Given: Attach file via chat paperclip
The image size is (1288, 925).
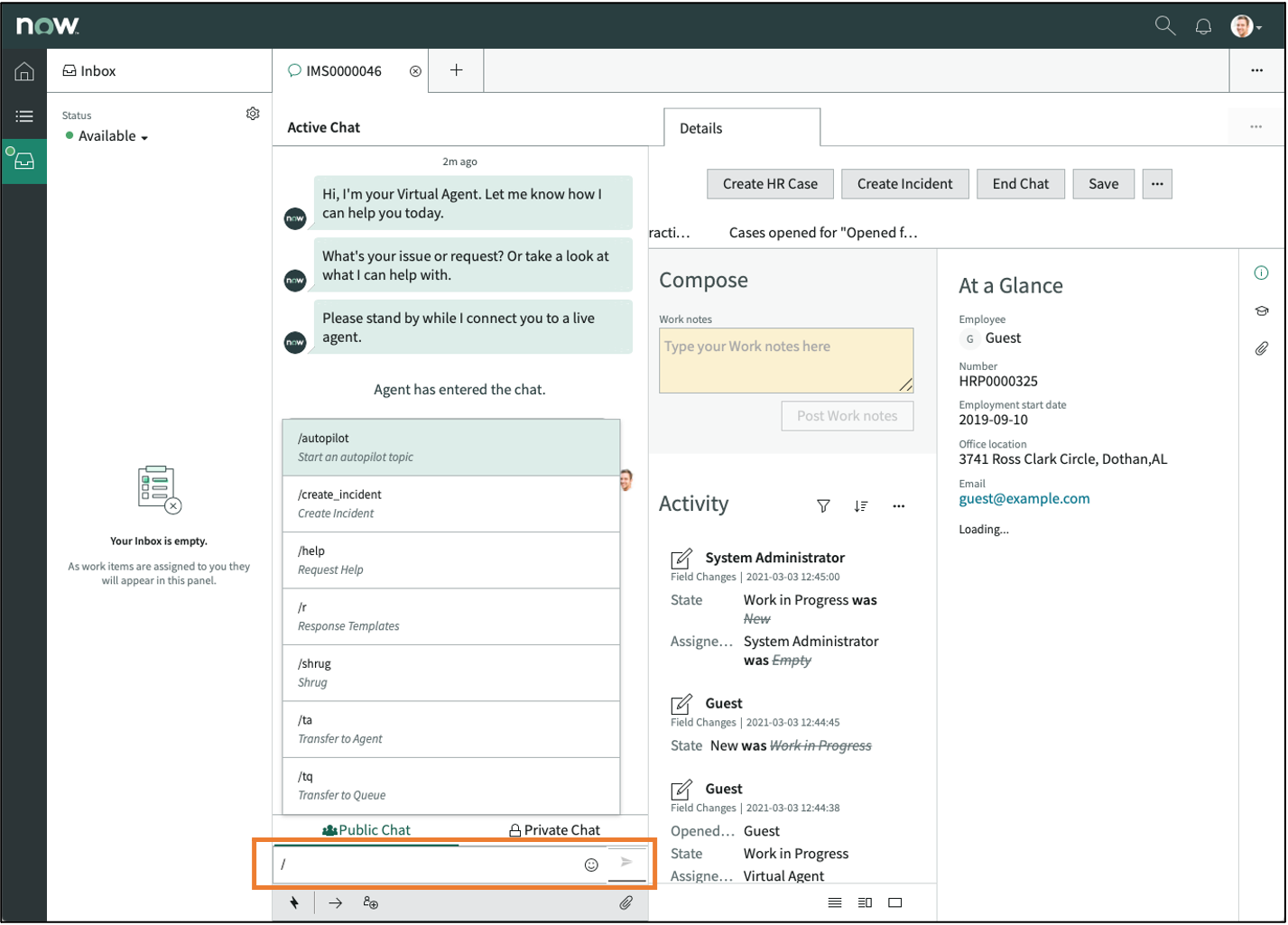Looking at the screenshot, I should (625, 903).
